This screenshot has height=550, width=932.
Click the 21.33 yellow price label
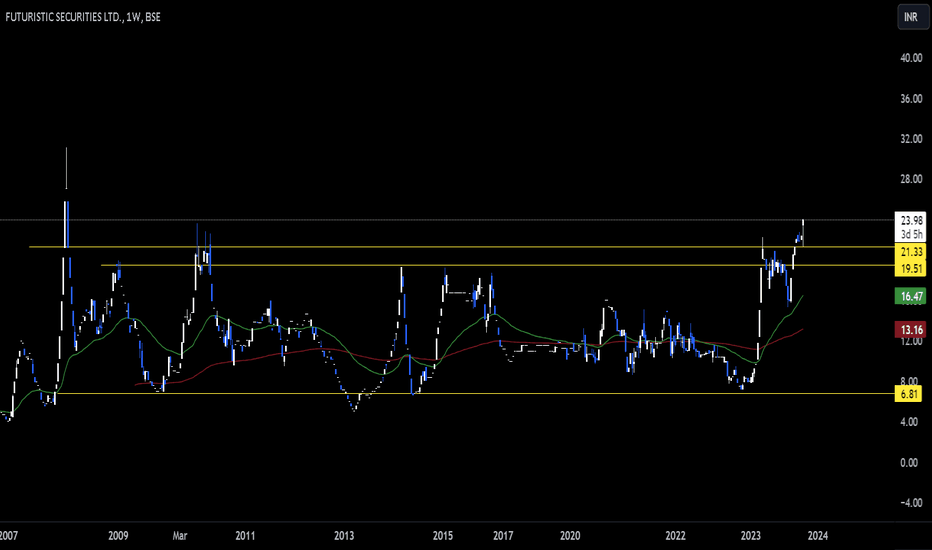coord(911,252)
